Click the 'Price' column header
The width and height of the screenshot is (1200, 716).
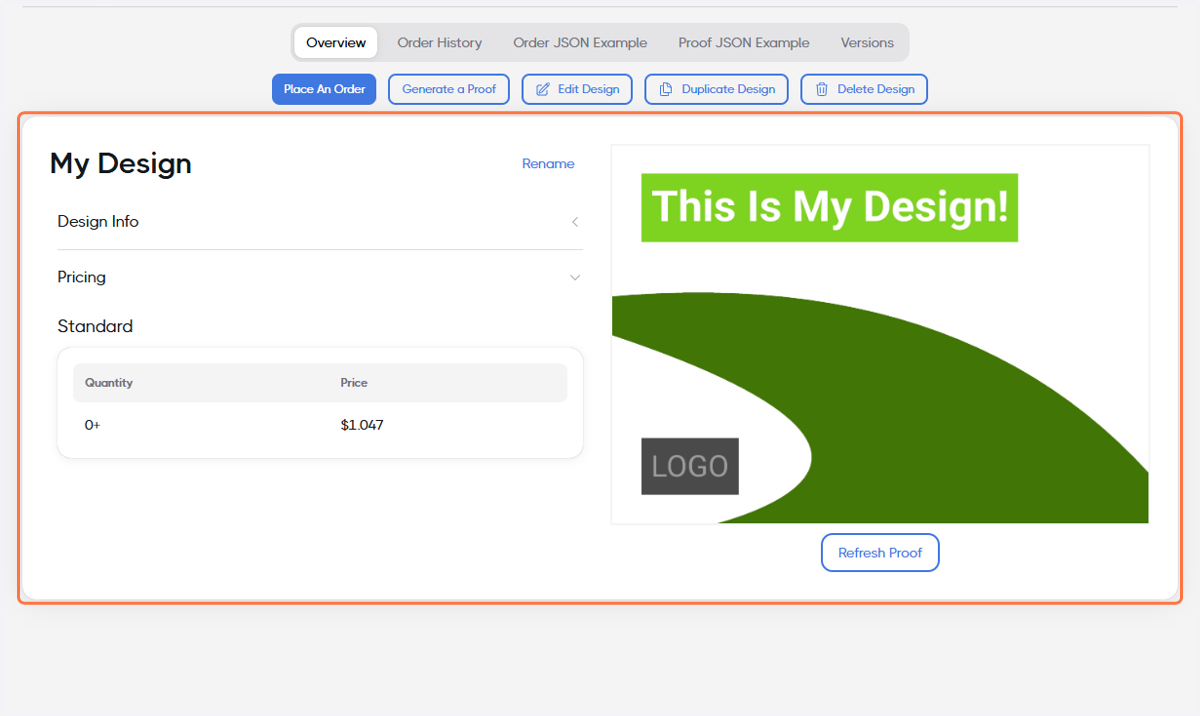354,383
